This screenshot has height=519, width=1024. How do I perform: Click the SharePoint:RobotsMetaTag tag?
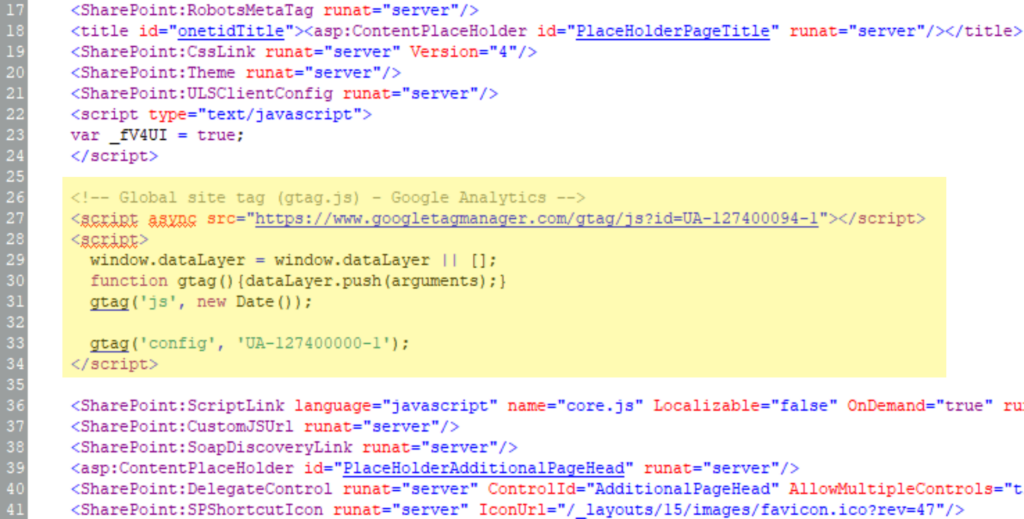[274, 10]
